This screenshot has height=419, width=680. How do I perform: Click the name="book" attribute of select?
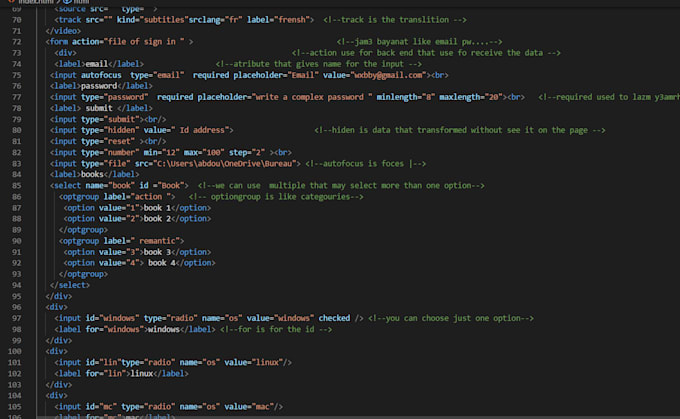coord(110,186)
